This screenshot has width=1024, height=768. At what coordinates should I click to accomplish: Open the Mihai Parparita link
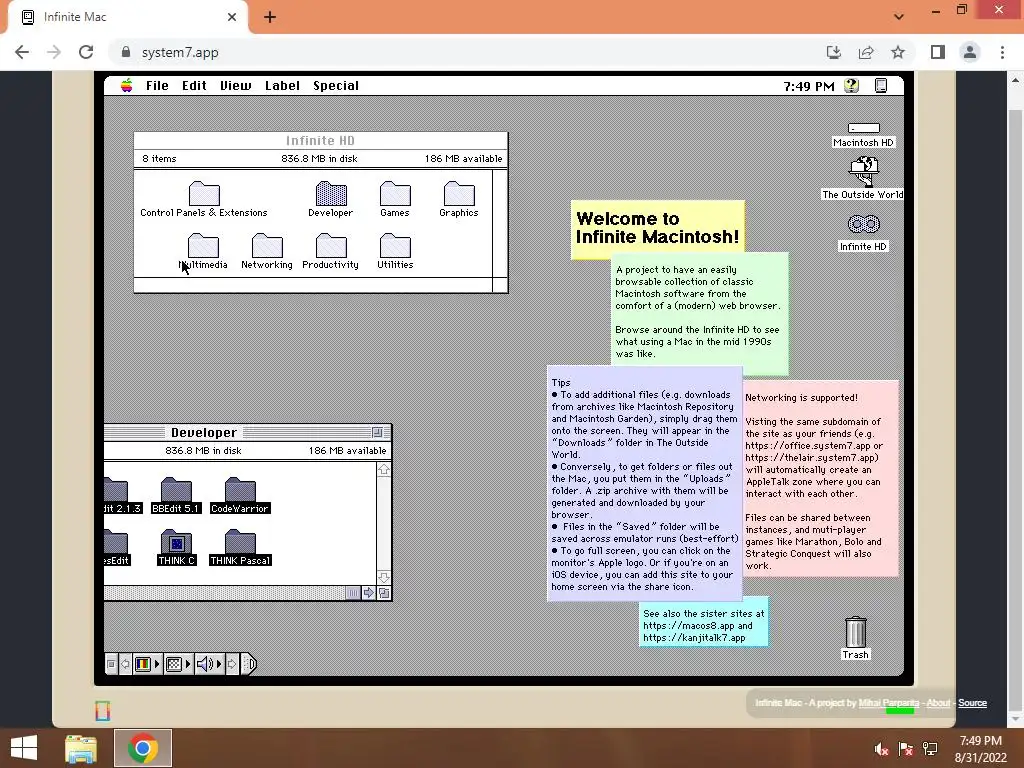(889, 703)
